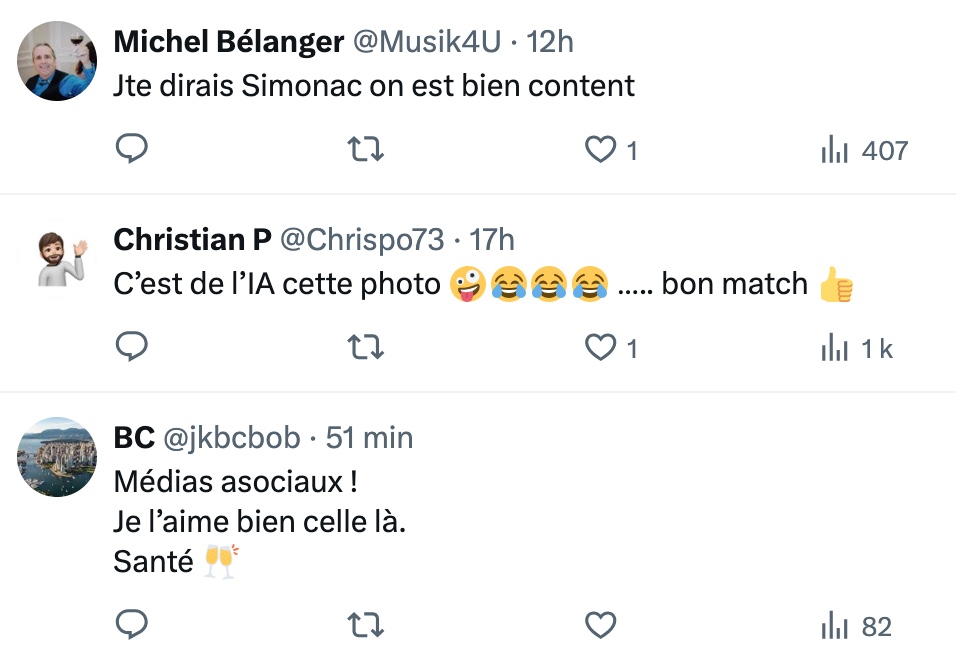
Task: Open the @Chrispo73 handle link
Action: point(361,240)
